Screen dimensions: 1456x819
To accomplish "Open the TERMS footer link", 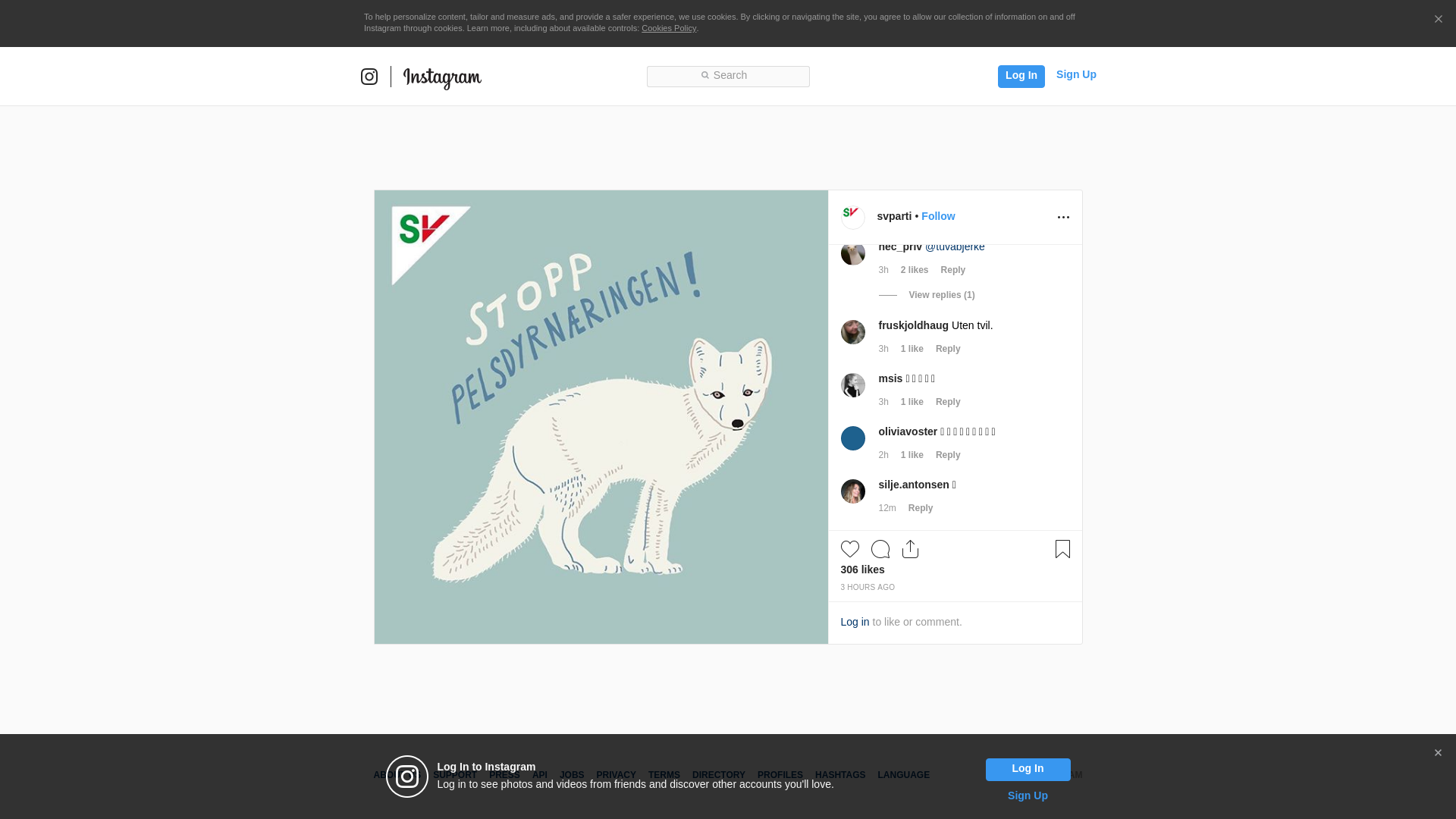I will point(664,775).
